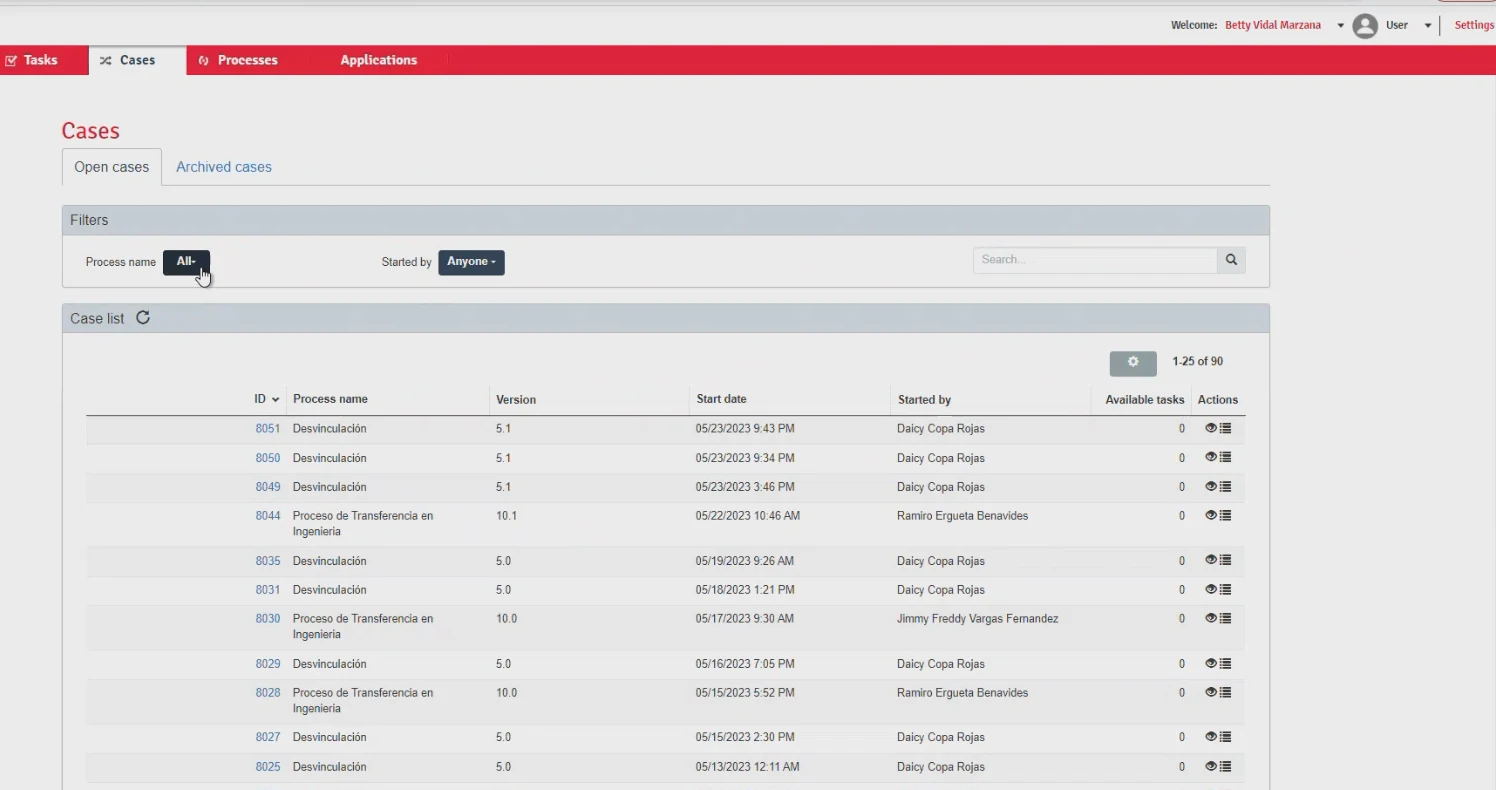Click the start date 05/22/2023 10:46 AM

tap(748, 516)
